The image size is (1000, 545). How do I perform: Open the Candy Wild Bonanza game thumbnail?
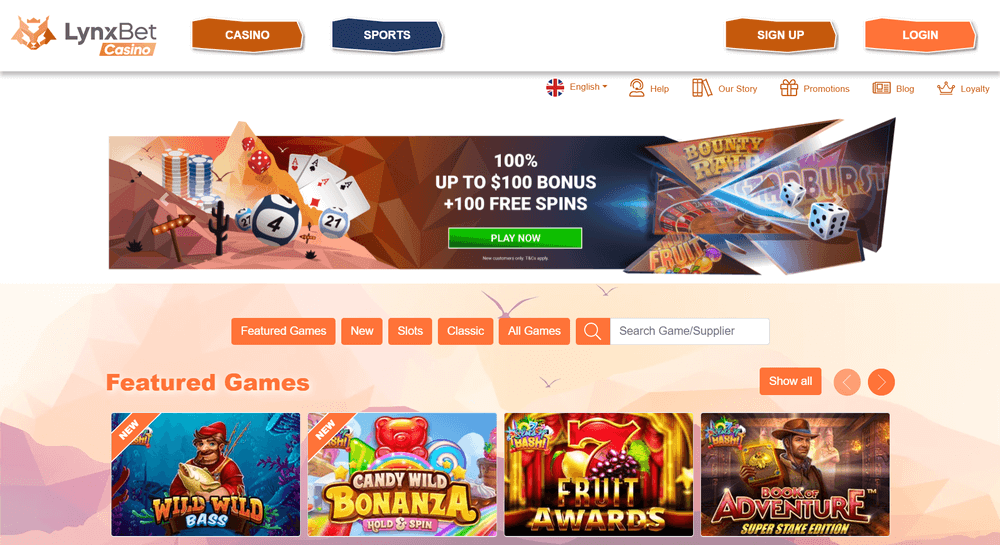click(x=402, y=474)
